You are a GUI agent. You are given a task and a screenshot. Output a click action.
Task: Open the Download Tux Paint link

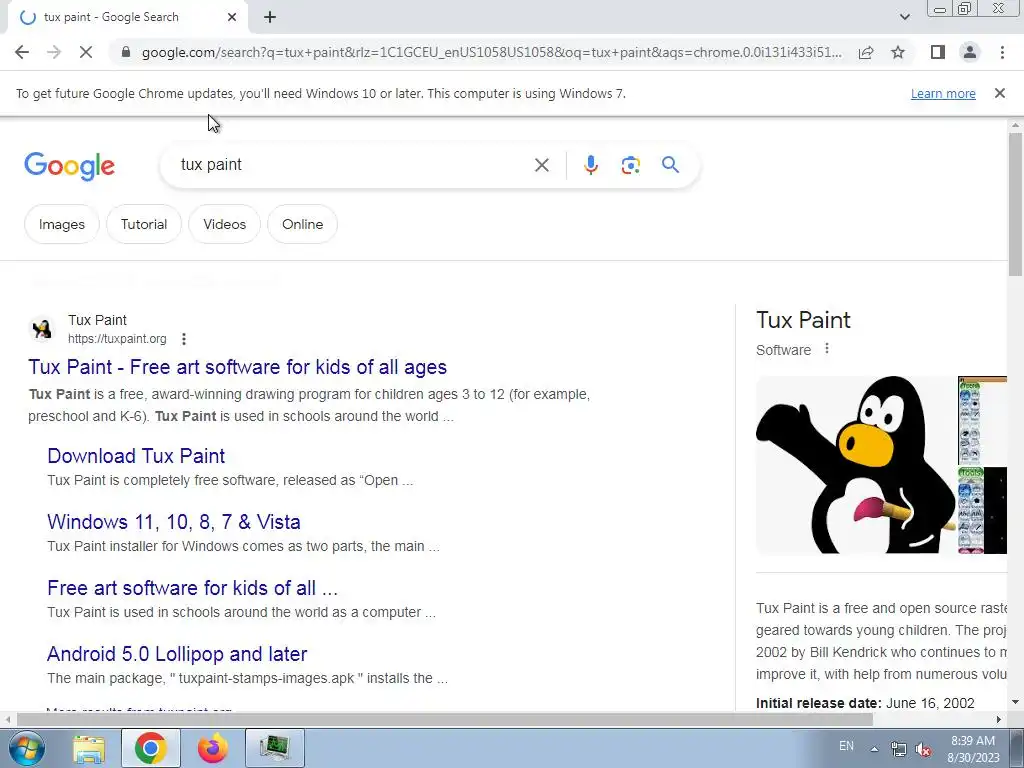pos(136,456)
